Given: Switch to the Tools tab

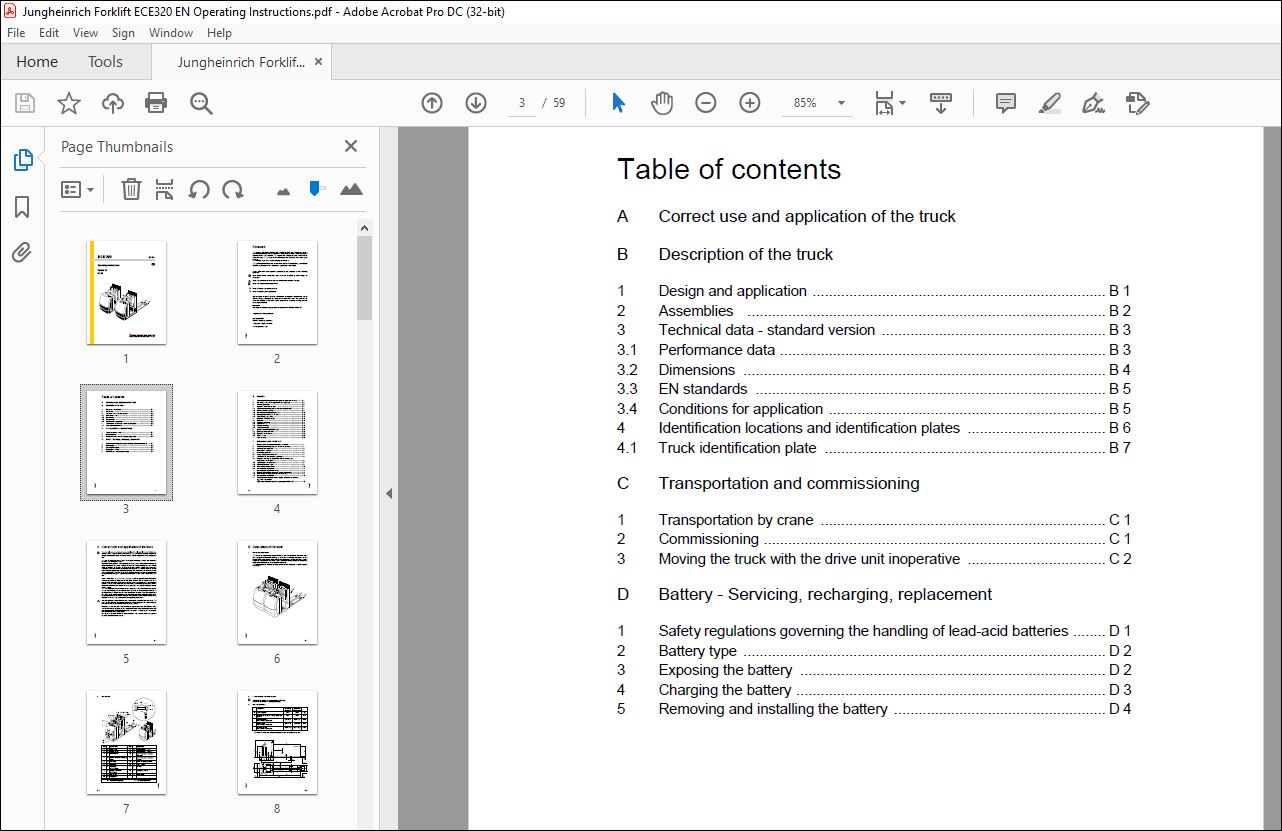Looking at the screenshot, I should pyautogui.click(x=105, y=61).
